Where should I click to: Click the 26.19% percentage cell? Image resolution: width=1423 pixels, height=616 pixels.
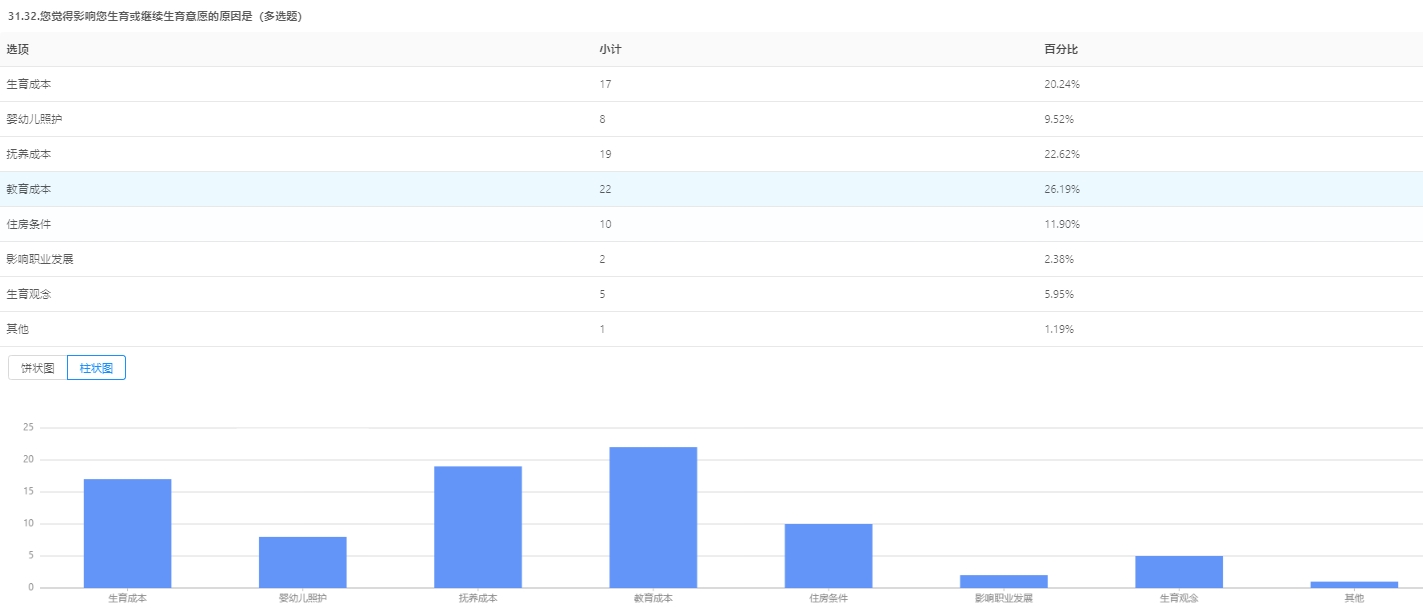pos(1061,189)
